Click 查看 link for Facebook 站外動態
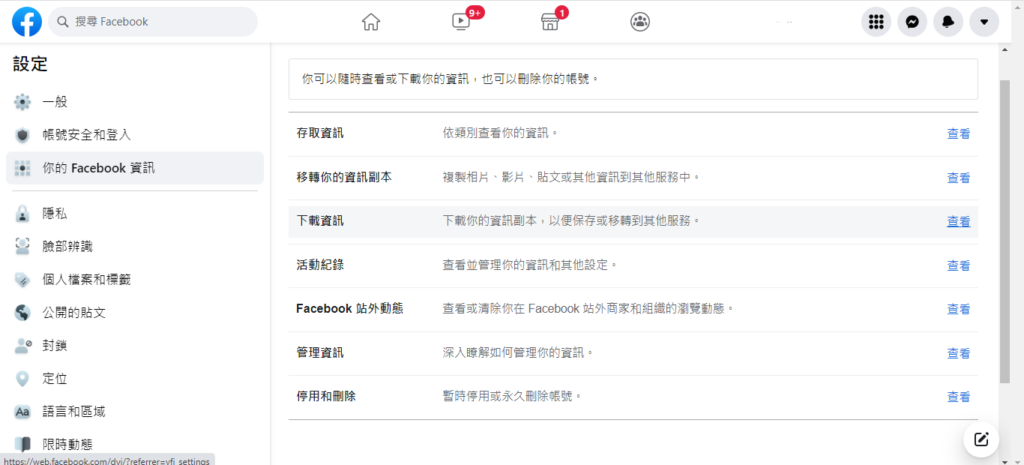 pos(958,309)
